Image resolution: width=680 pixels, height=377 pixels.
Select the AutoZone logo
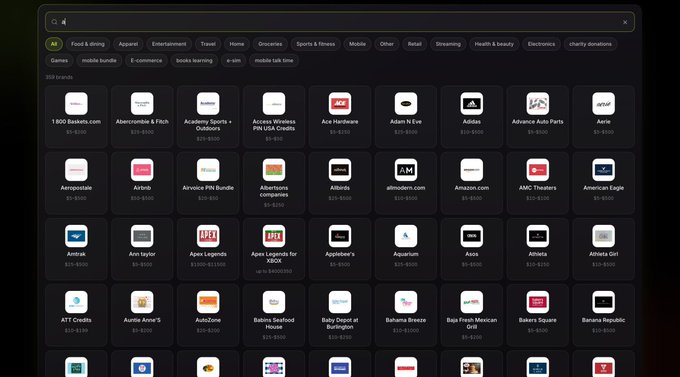pyautogui.click(x=208, y=302)
